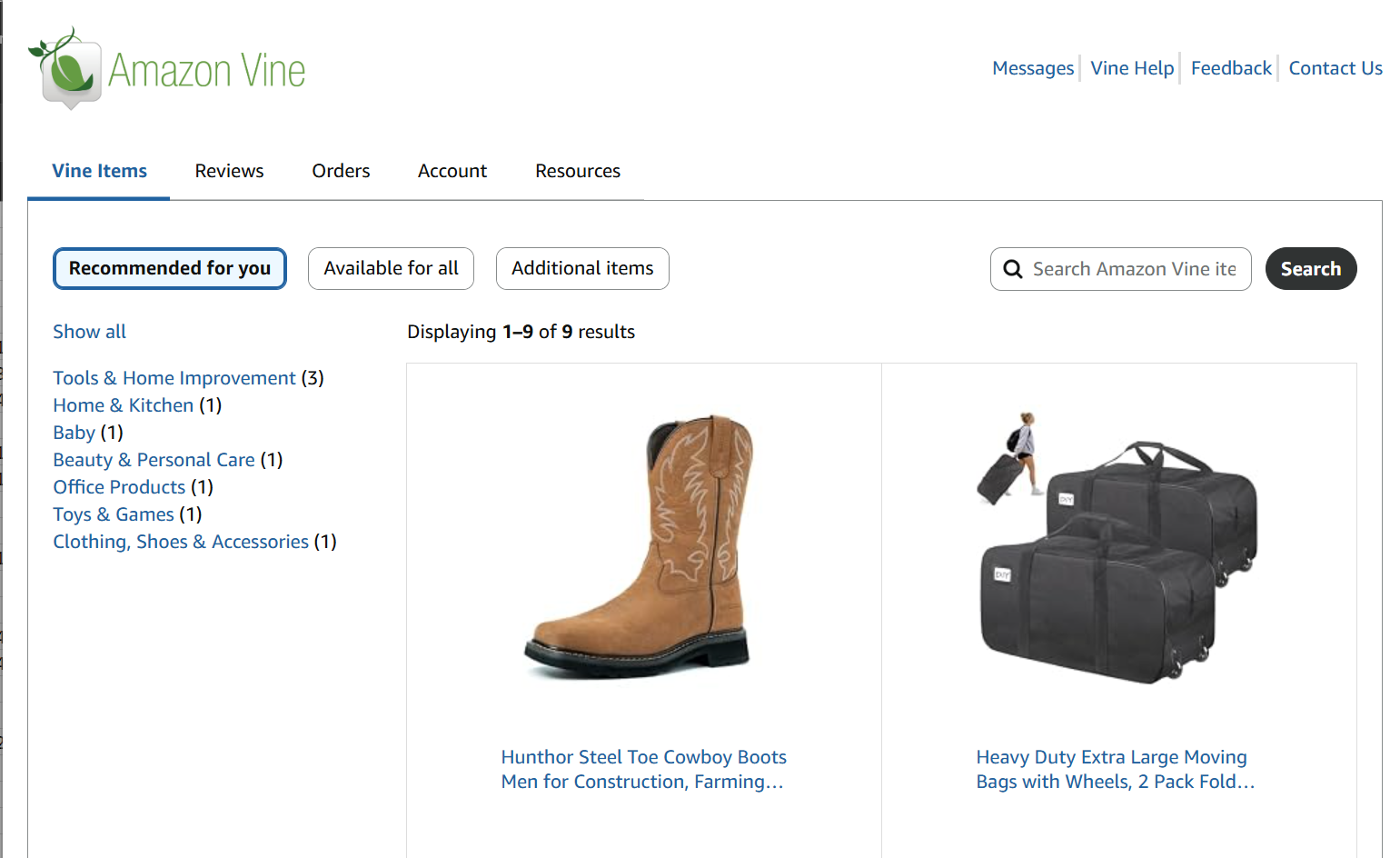Click the Displaying 1–9 of 9 results text
Screen dimensions: 1400x858
coord(521,332)
